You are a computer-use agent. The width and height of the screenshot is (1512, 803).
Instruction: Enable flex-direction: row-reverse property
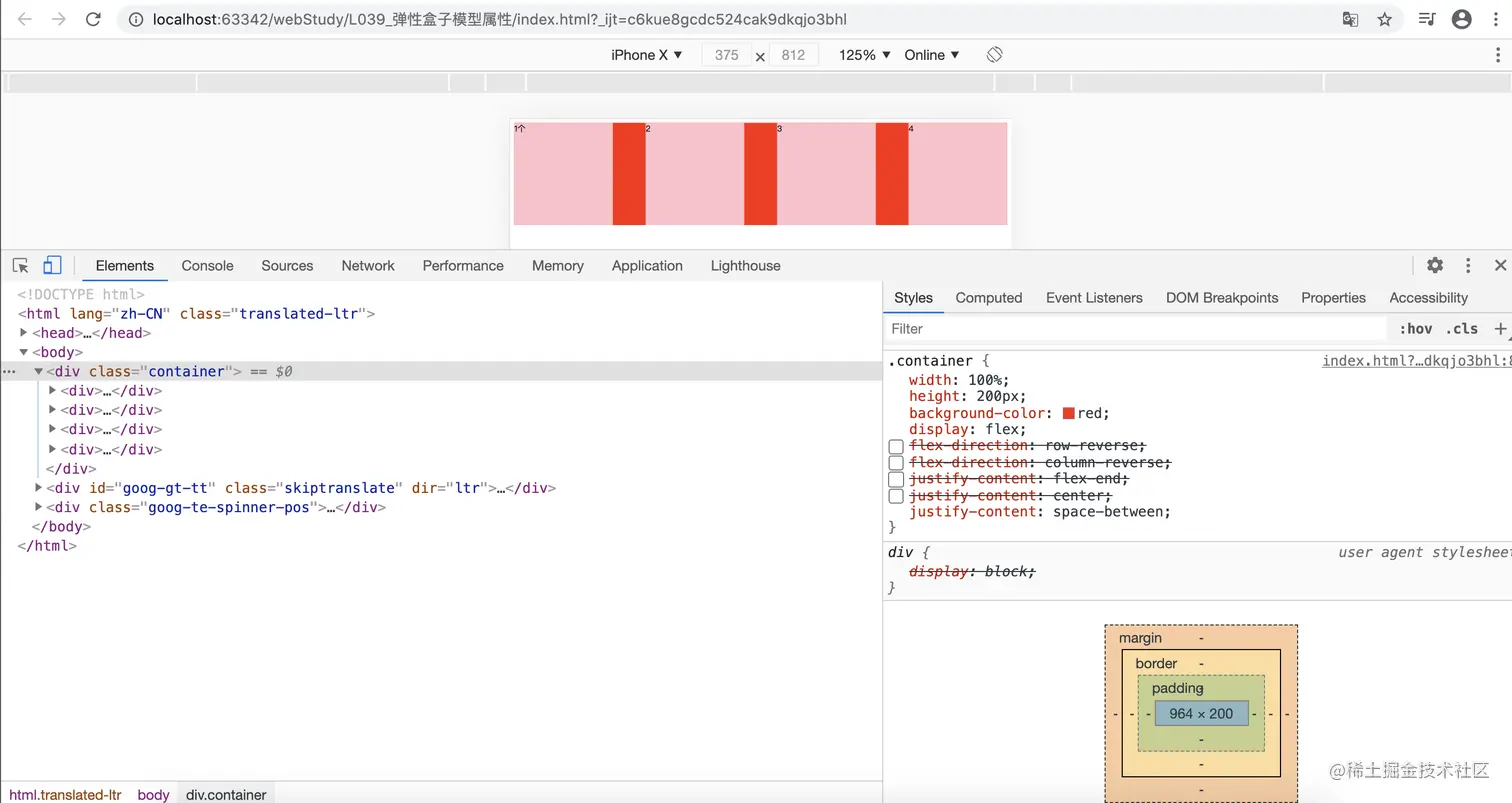896,446
